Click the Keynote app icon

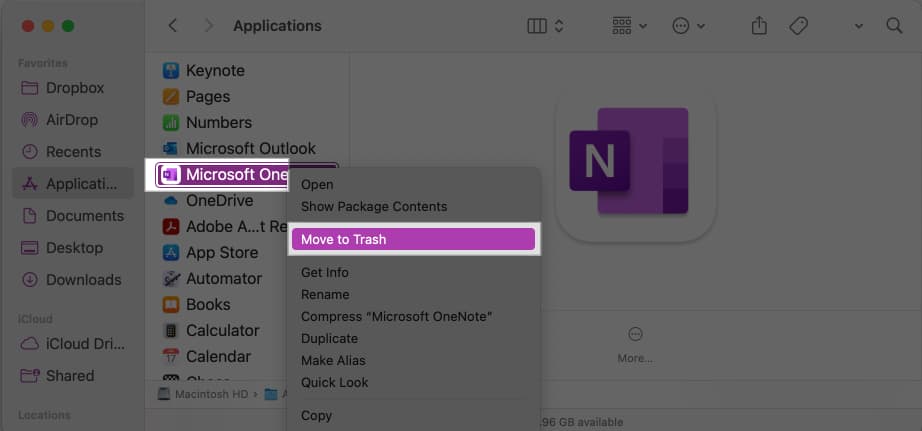pyautogui.click(x=171, y=71)
